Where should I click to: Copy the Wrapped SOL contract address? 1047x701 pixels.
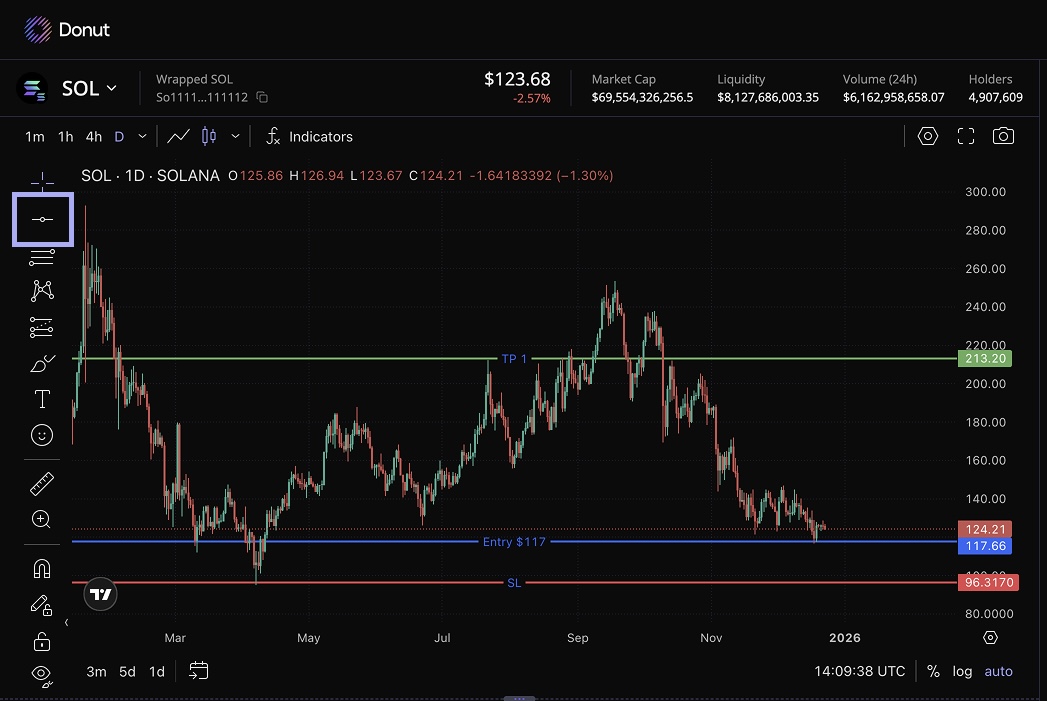click(262, 97)
